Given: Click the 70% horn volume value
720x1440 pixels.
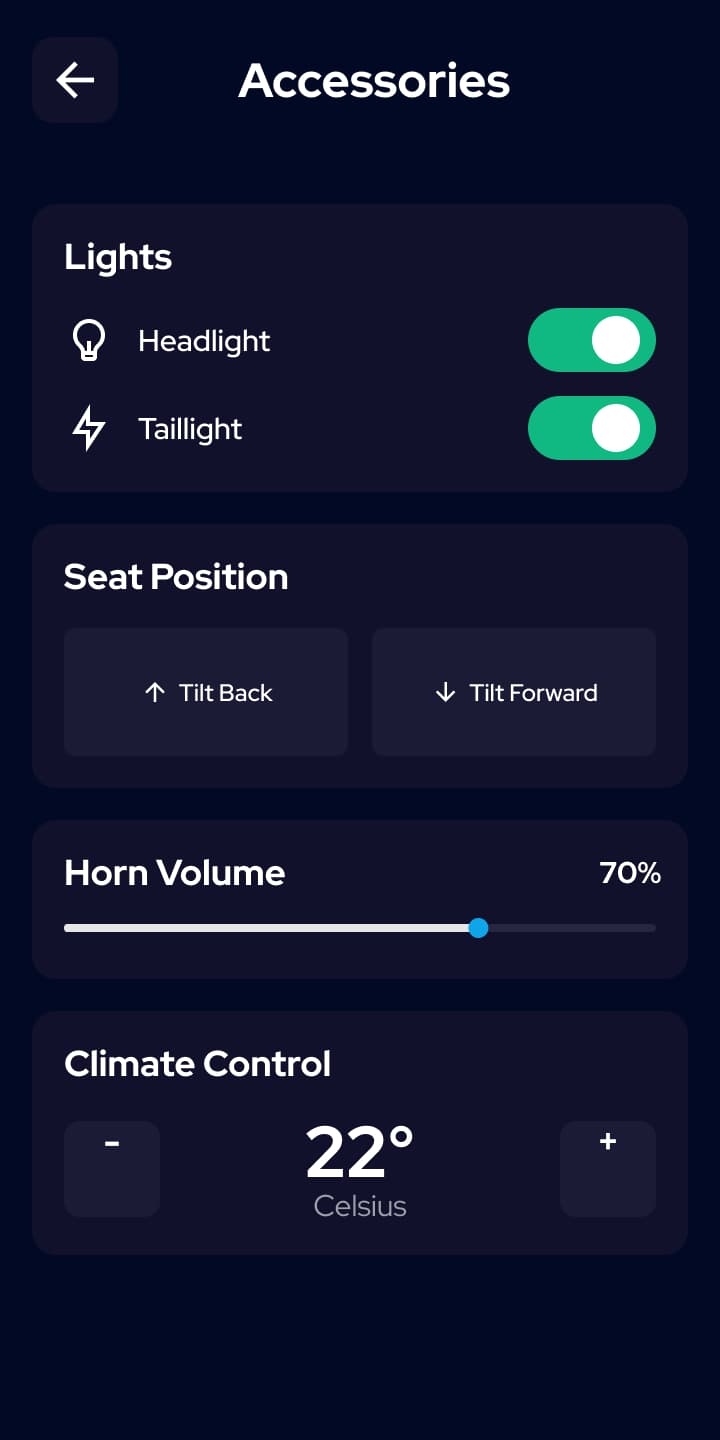Looking at the screenshot, I should tap(630, 873).
